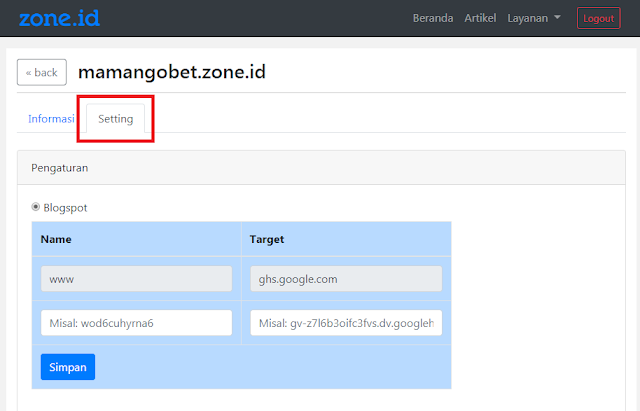Click the mamangobet.zone.id heading
The width and height of the screenshot is (640, 411).
tap(172, 72)
